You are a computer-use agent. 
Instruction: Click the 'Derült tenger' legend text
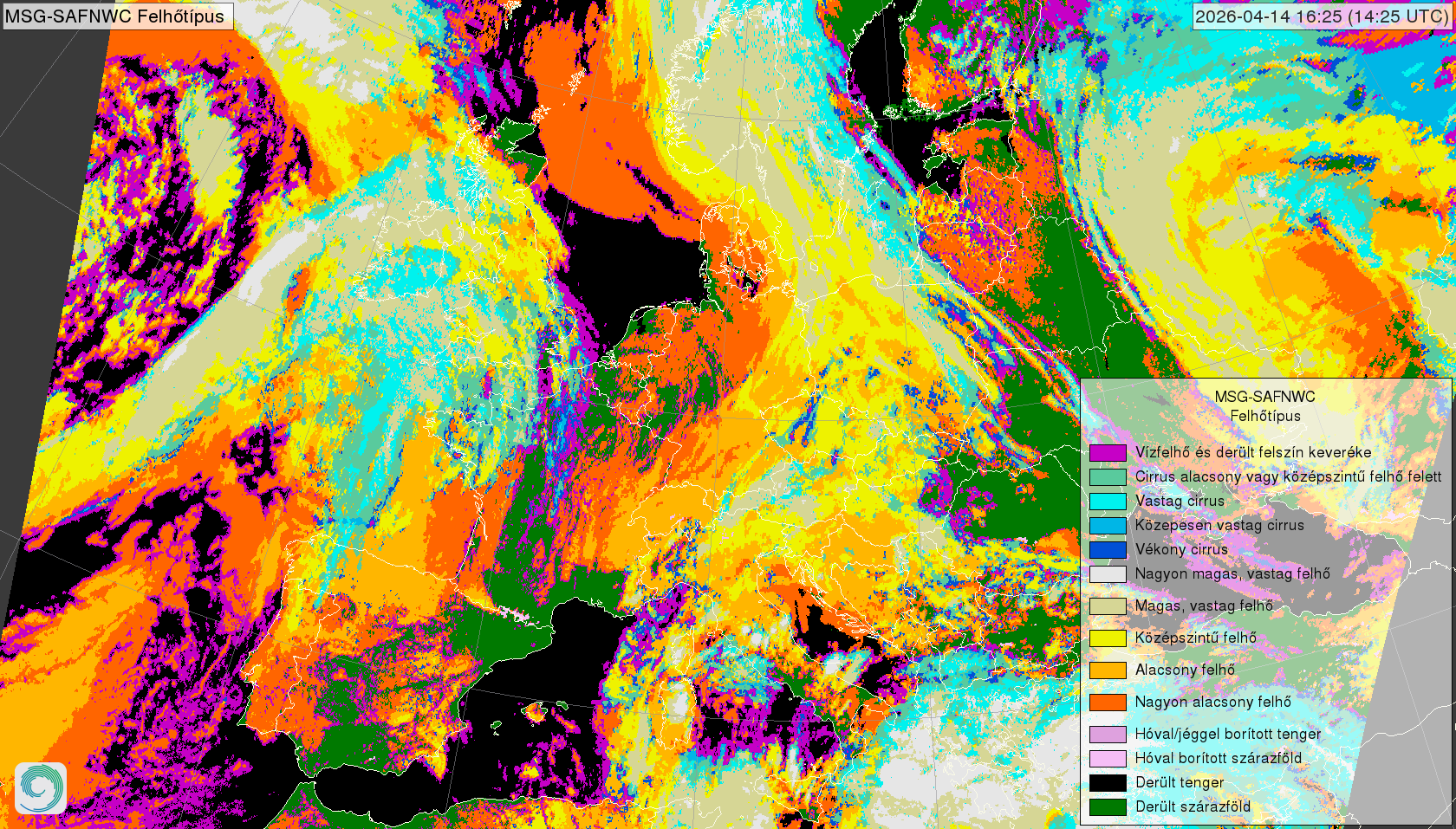pos(1180,782)
